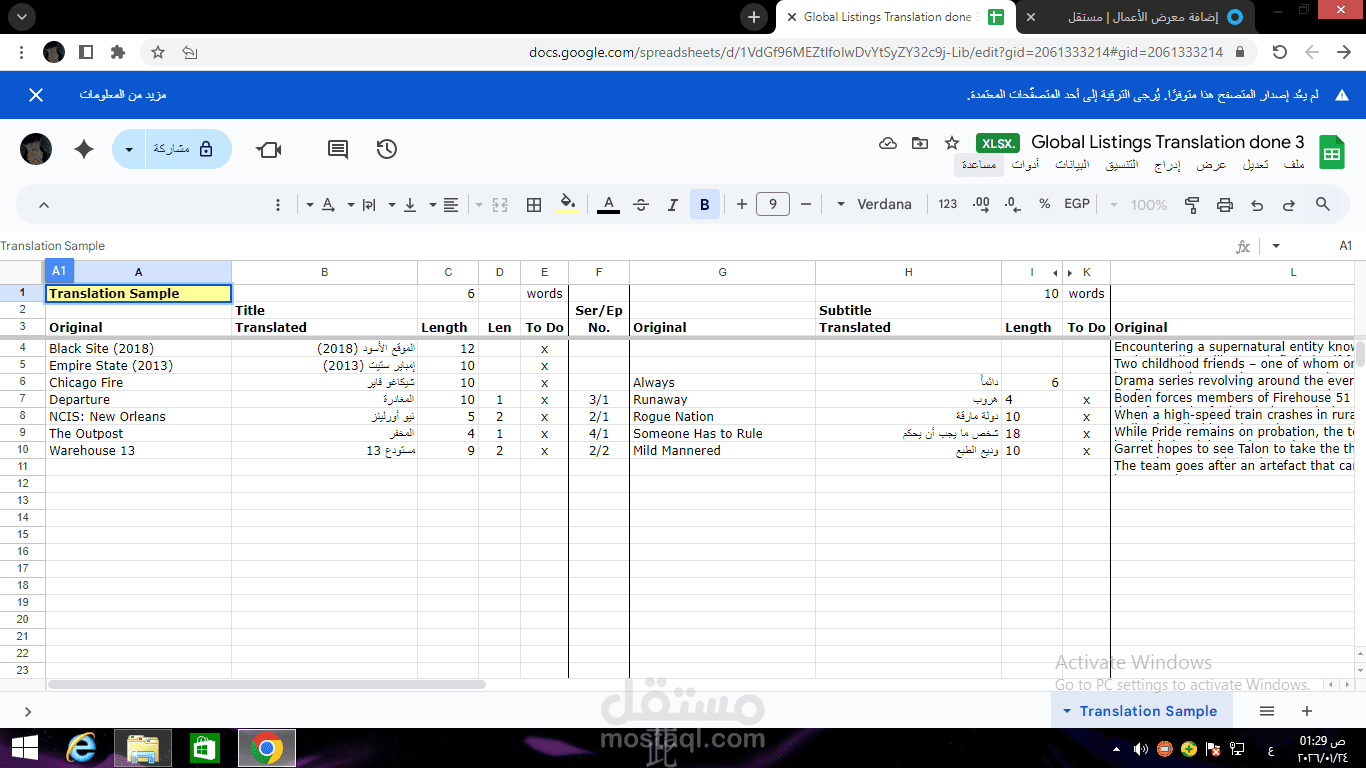The image size is (1366, 768).
Task: Format as currency with EGP button
Action: [1076, 204]
